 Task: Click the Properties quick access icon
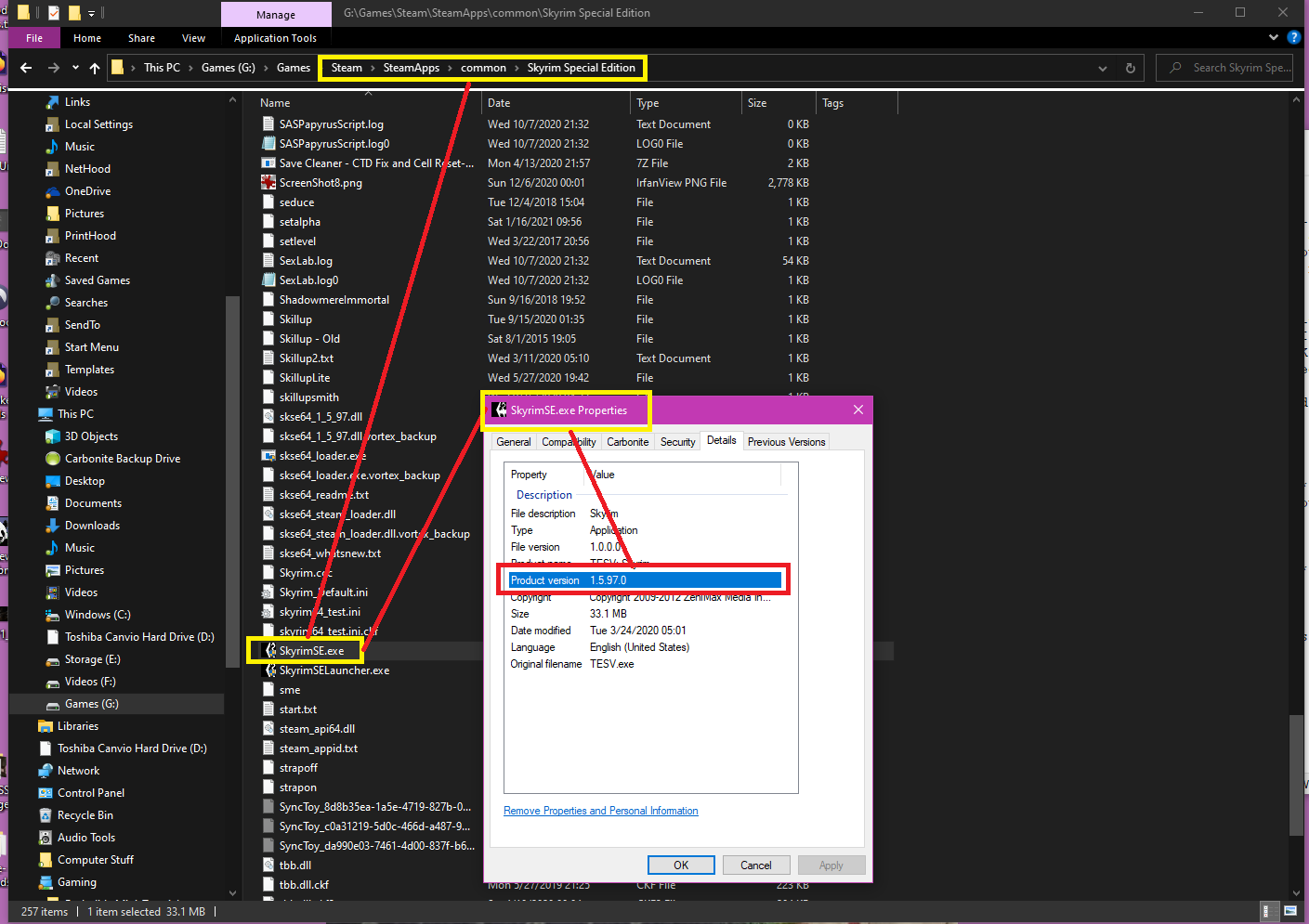[54, 13]
